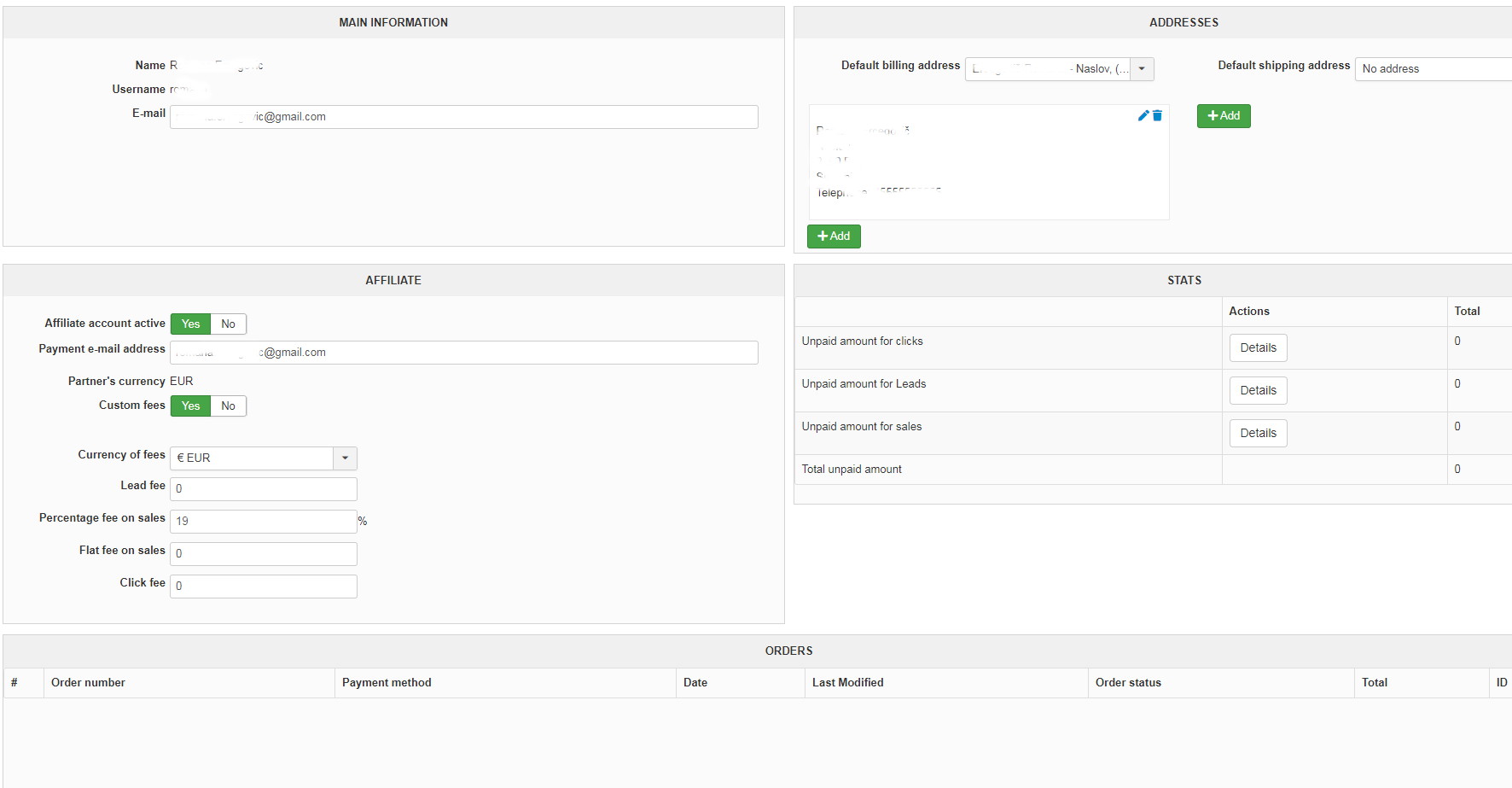
Task: Click the trash delete address icon
Action: click(1157, 115)
